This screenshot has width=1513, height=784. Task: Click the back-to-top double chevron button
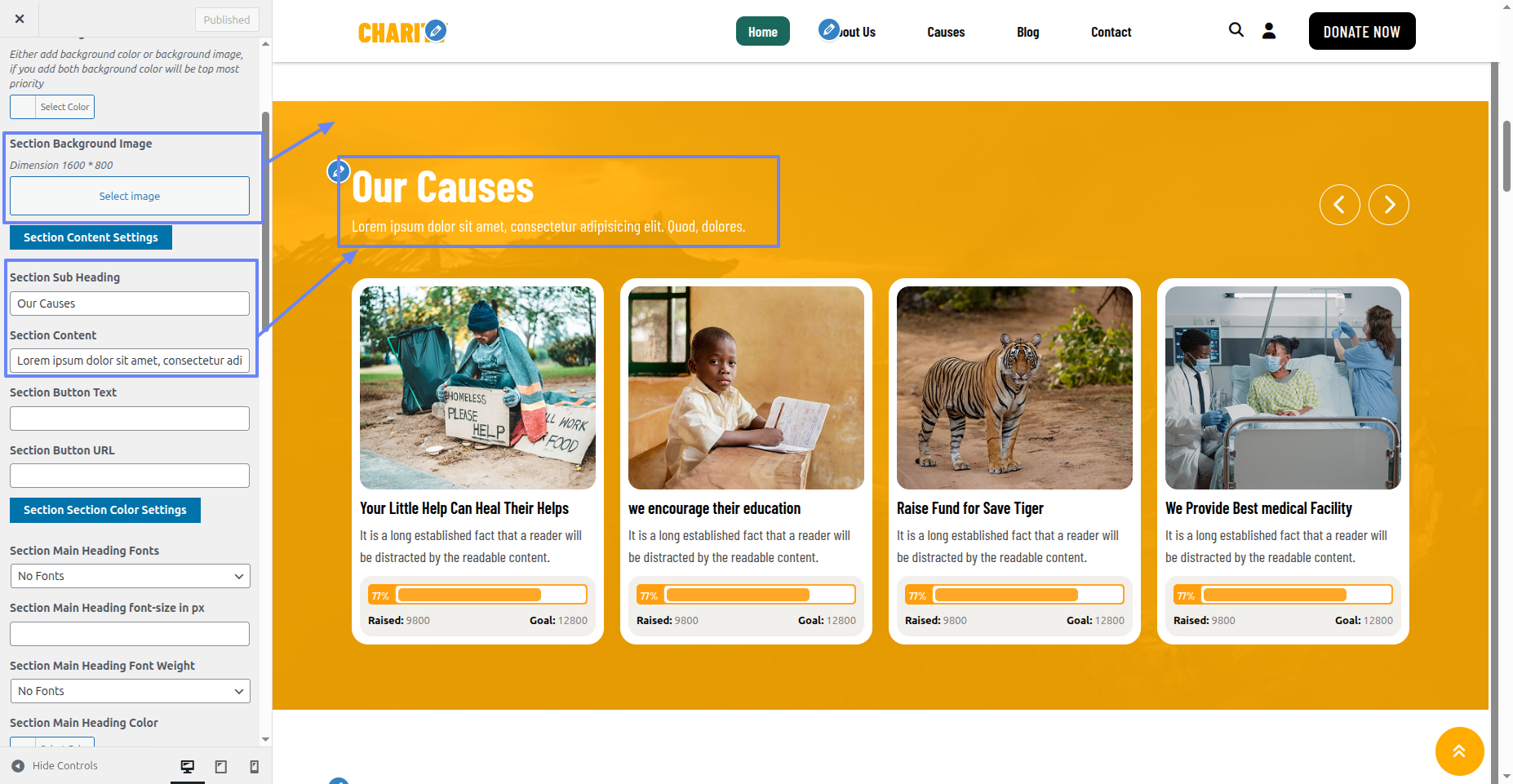[x=1459, y=751]
